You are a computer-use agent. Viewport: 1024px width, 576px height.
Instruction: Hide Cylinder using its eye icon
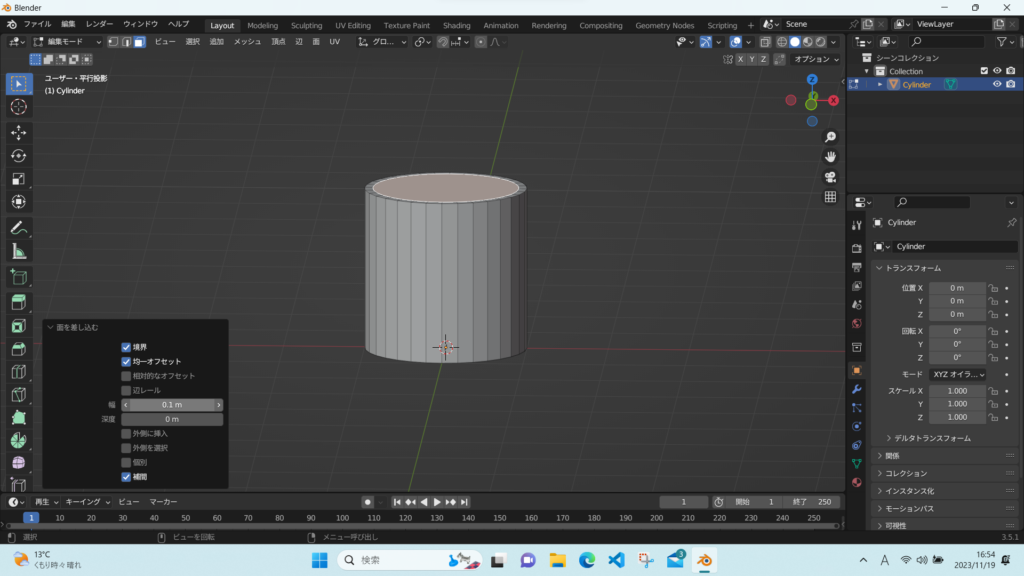[x=996, y=85]
